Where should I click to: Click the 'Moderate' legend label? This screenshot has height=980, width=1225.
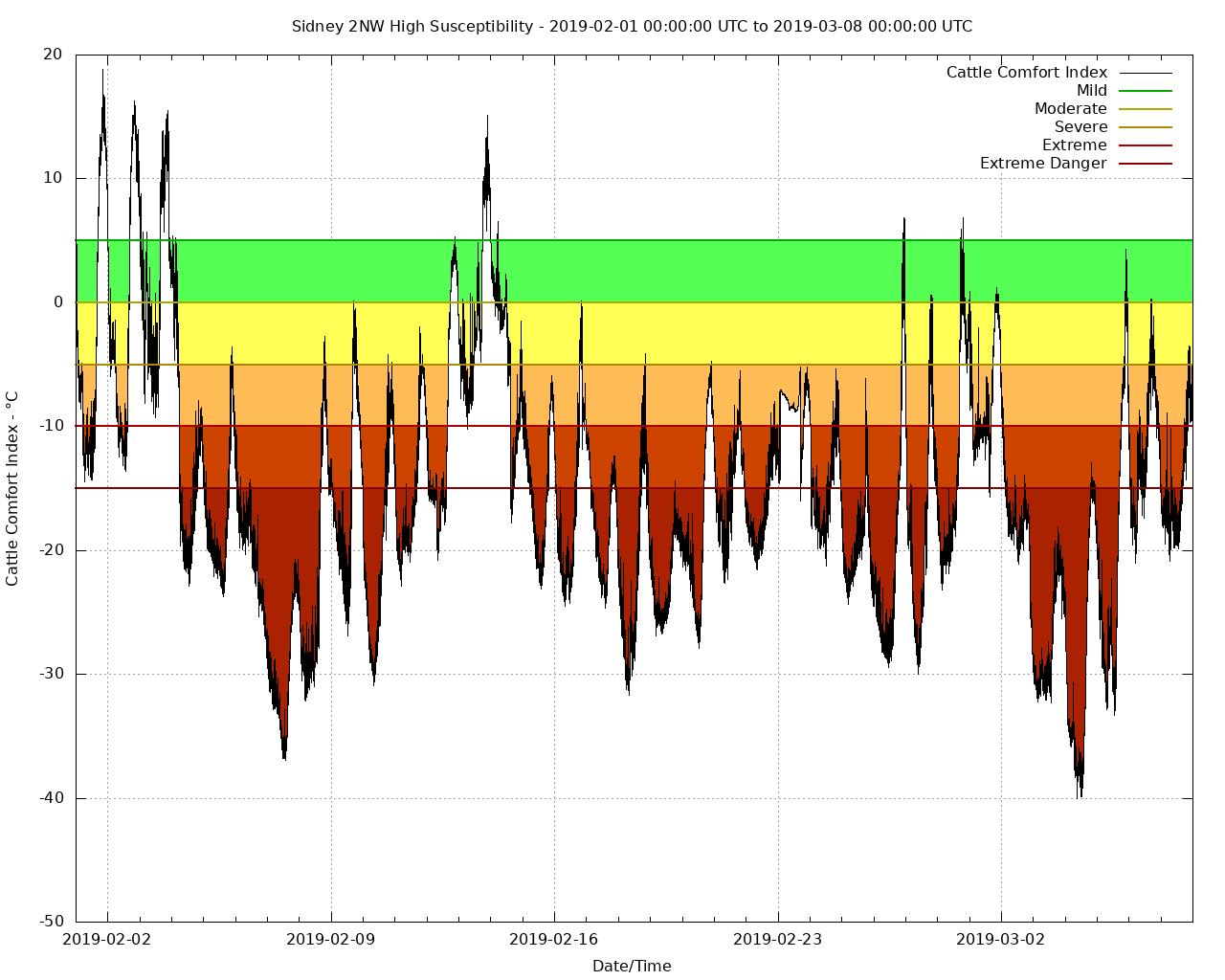1070,109
